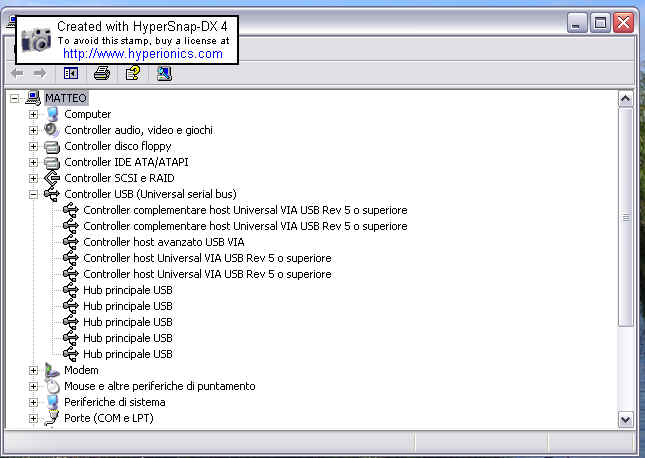Click the vertical scrollbar thumb
This screenshot has width=645, height=458.
[x=626, y=217]
